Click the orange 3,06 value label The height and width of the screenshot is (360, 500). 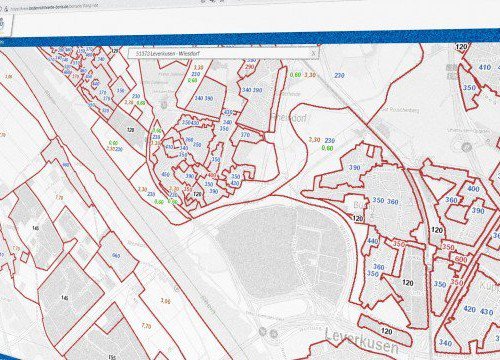tap(165, 301)
